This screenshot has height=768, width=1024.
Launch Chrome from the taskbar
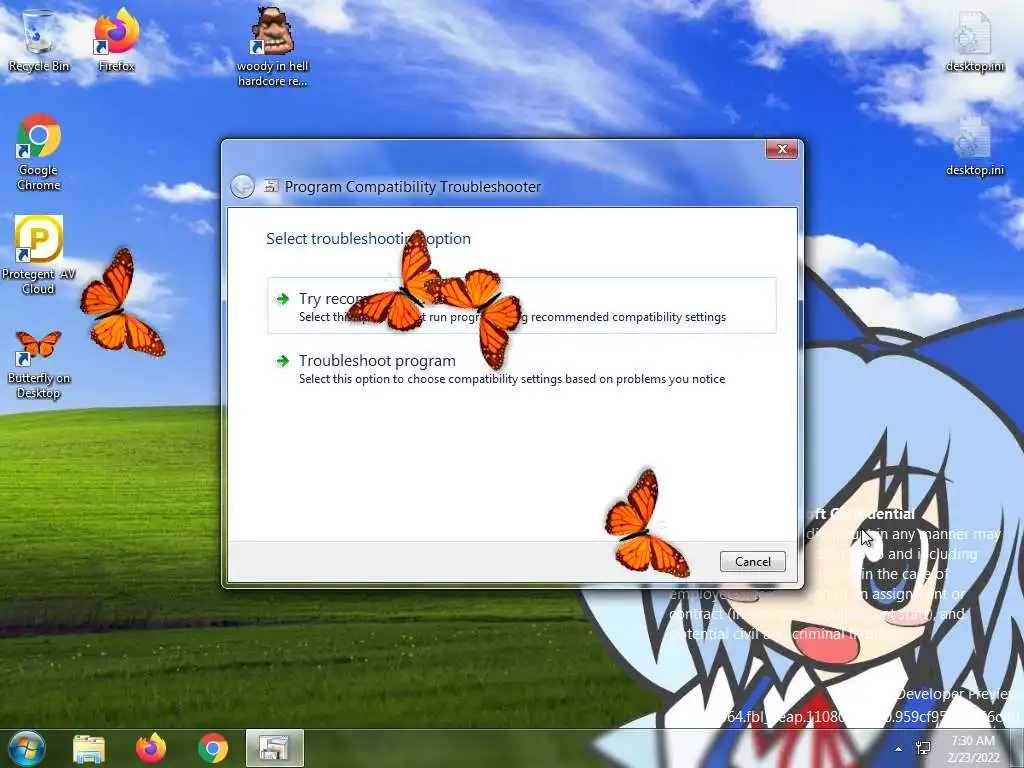(213, 748)
